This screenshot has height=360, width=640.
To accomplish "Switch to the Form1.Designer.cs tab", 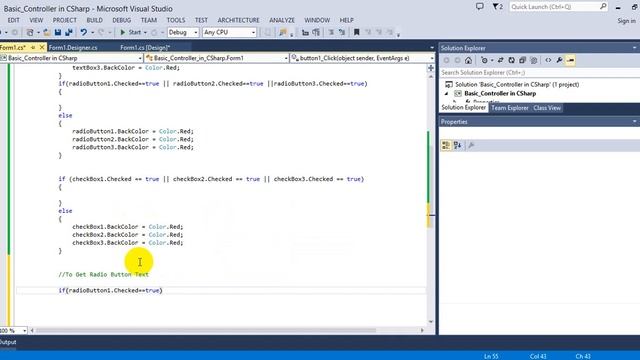I will (x=73, y=48).
